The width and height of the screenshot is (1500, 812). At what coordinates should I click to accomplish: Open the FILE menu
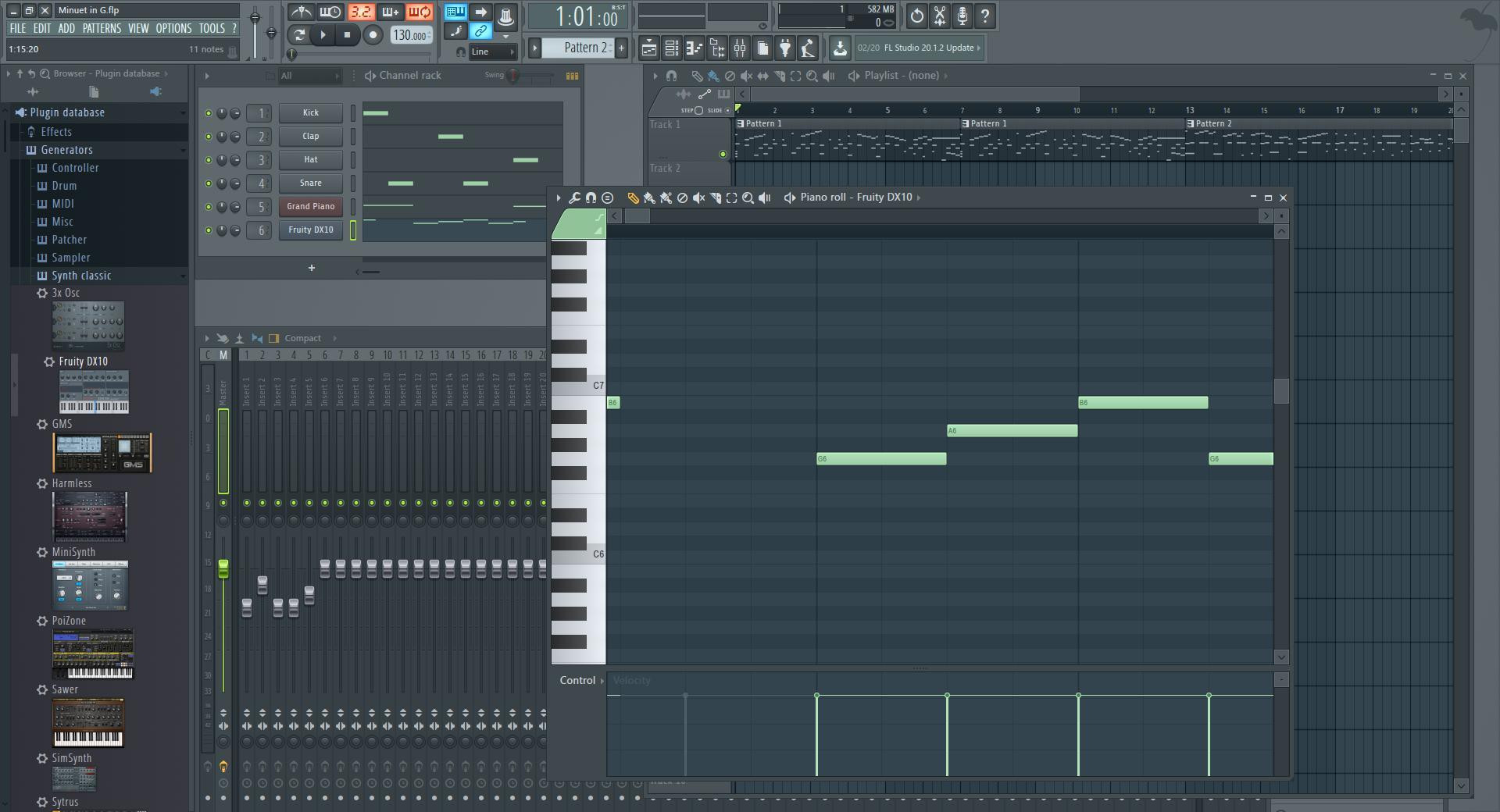[18, 28]
